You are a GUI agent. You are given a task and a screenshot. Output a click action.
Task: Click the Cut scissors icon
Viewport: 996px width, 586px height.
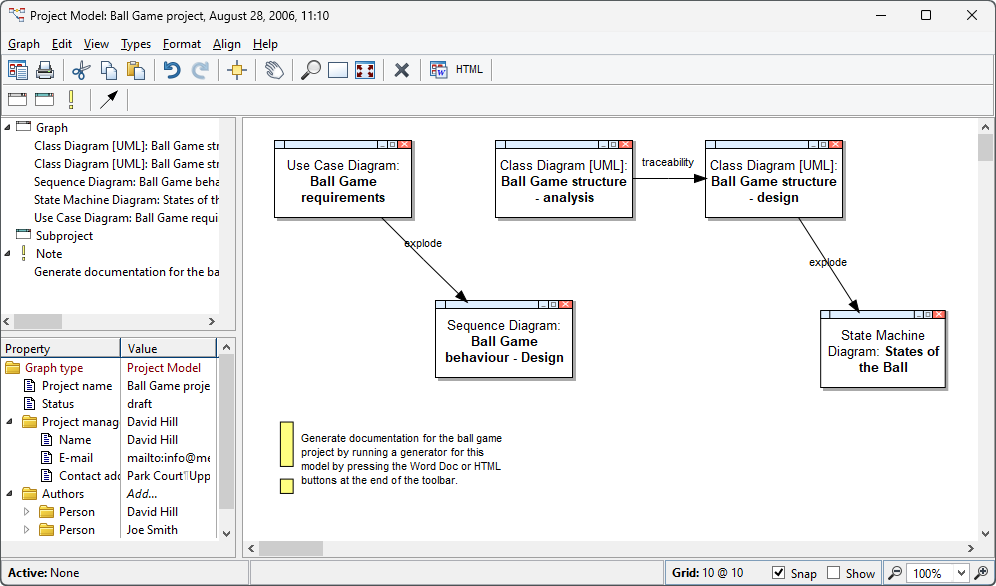point(79,70)
